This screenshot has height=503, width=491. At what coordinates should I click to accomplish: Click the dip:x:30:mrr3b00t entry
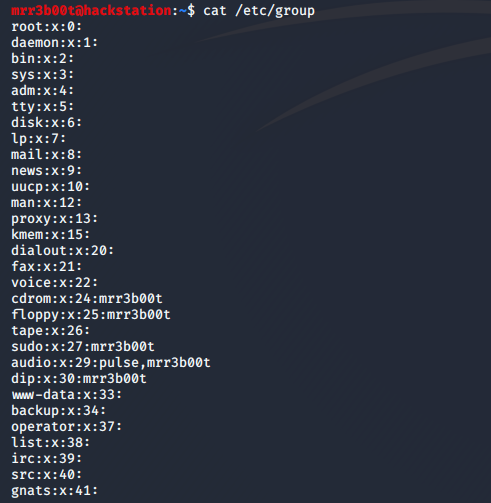click(79, 379)
